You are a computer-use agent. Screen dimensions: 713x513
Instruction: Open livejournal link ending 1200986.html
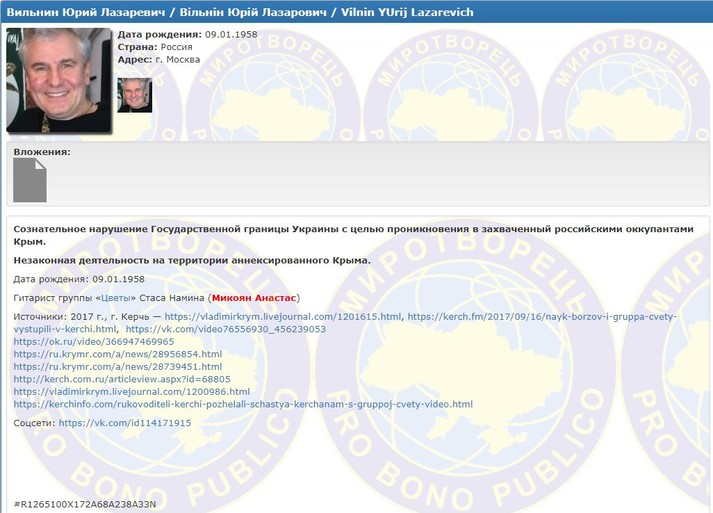click(131, 392)
